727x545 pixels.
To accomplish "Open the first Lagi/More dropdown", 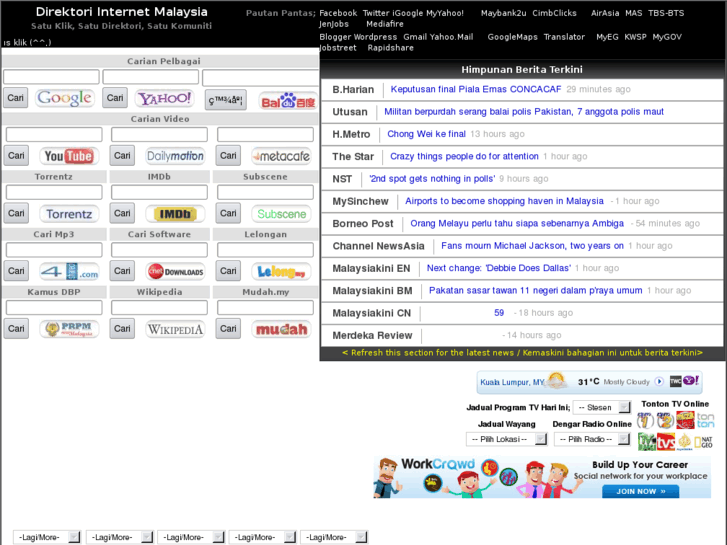I will pos(46,537).
